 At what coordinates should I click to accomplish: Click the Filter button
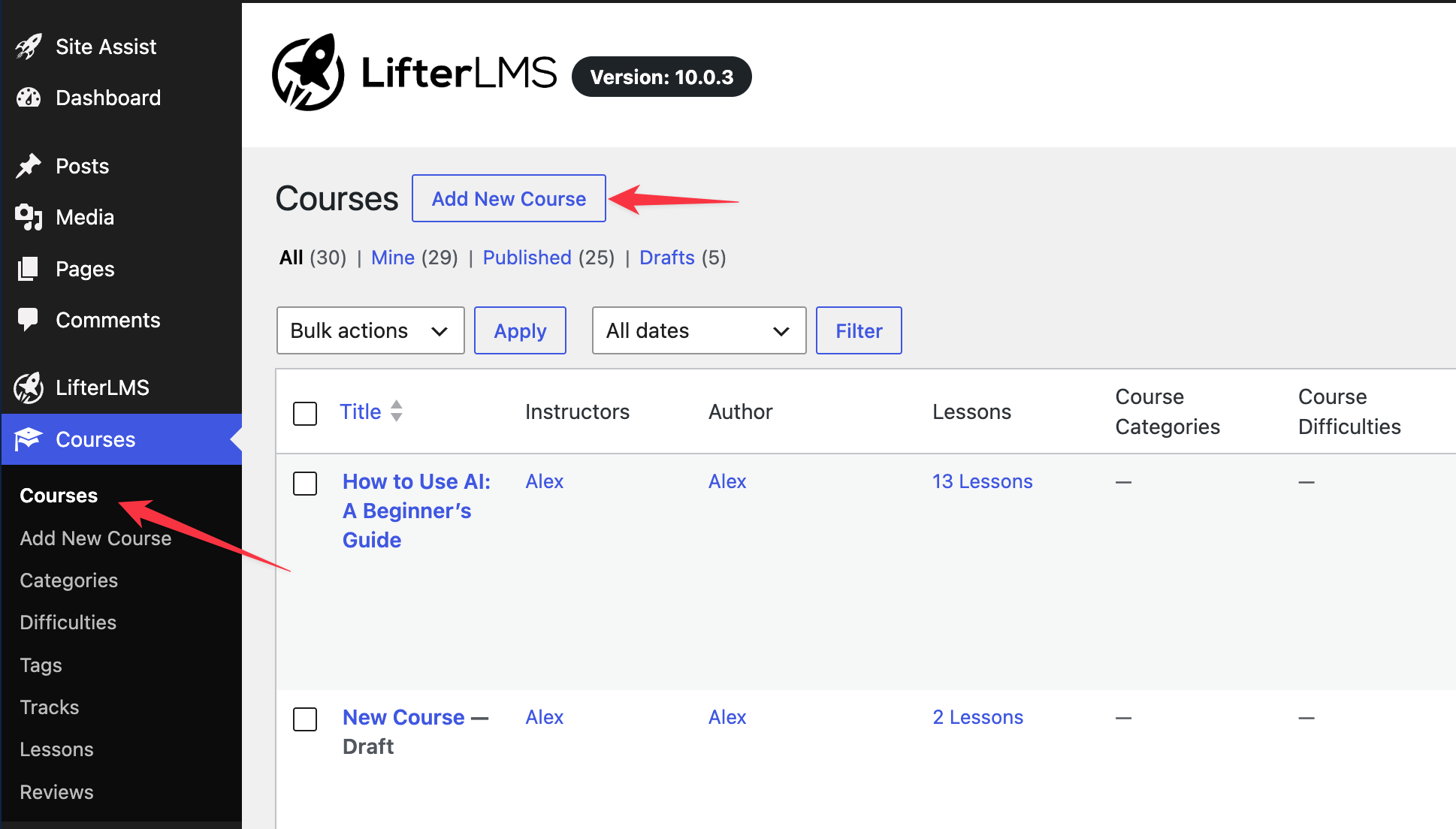coord(859,330)
